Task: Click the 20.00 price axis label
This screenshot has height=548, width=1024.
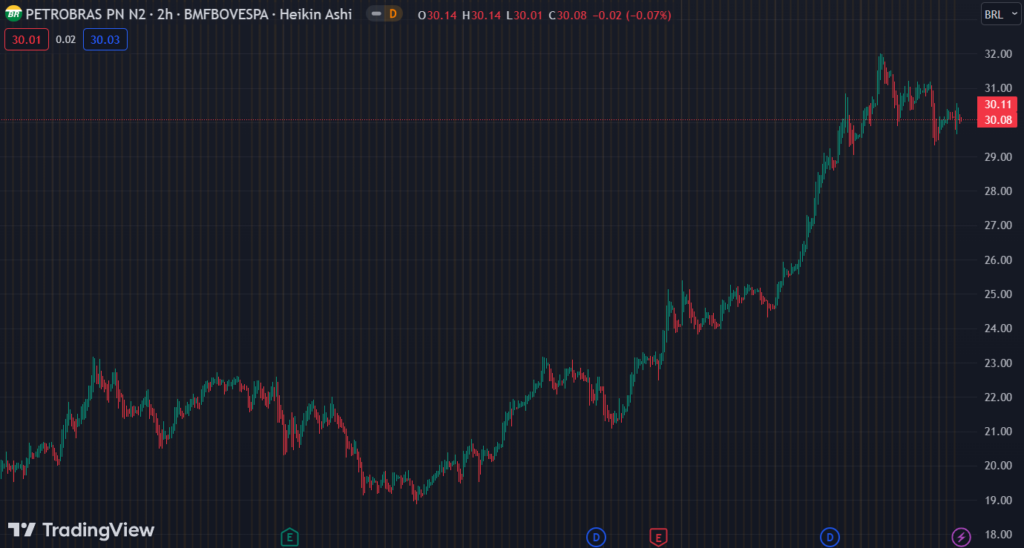Action: [x=999, y=466]
